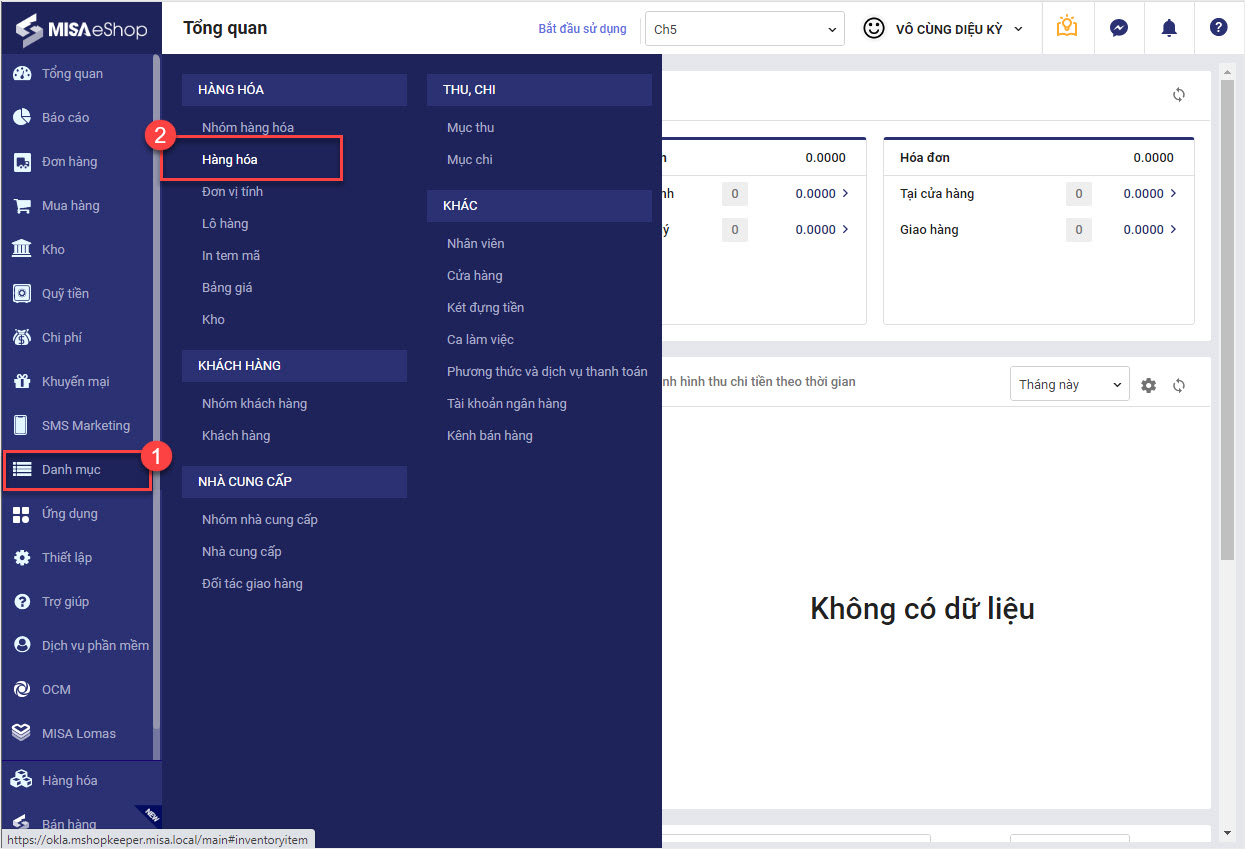The image size is (1245, 849).
Task: Click the Hóa đơn card heading
Action: [925, 158]
